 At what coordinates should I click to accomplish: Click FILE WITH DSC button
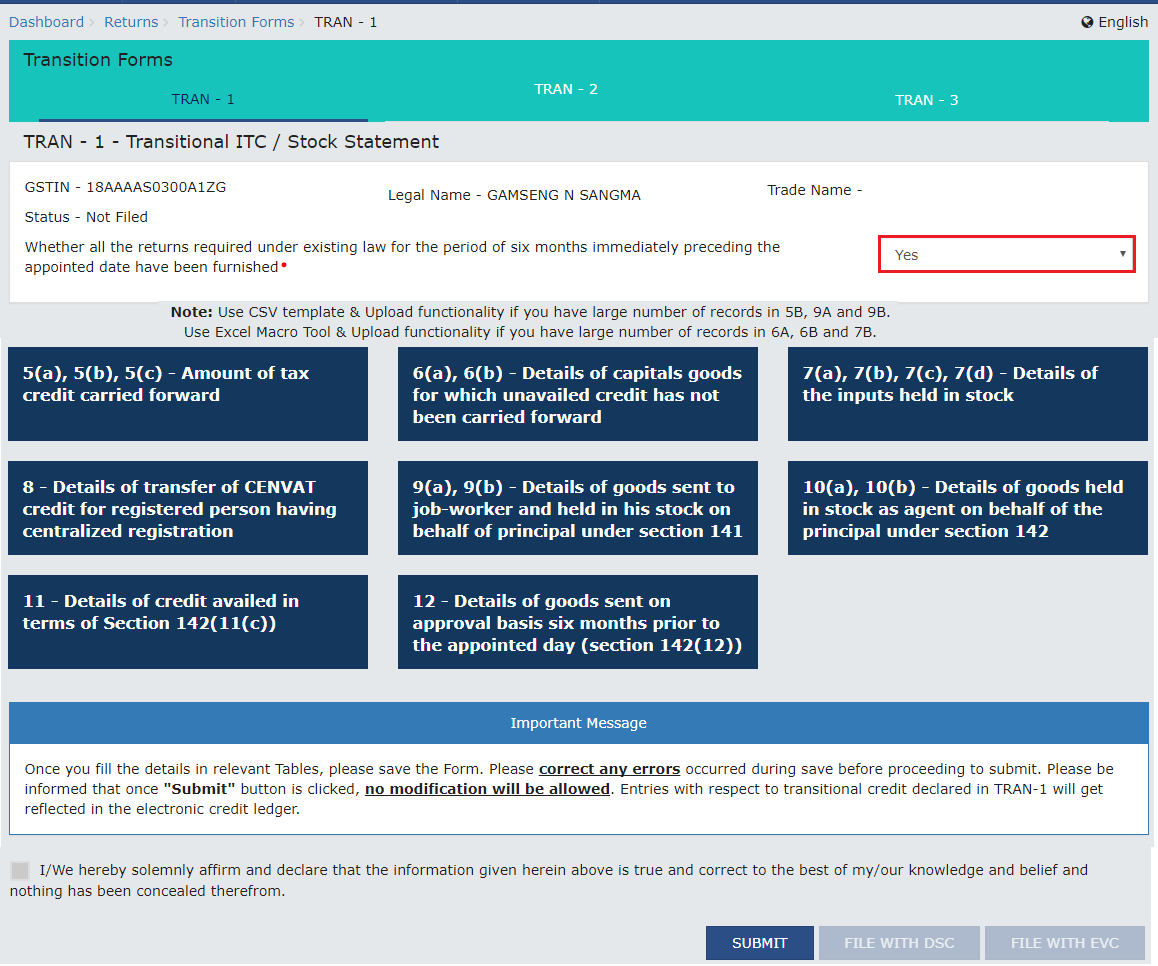899,943
